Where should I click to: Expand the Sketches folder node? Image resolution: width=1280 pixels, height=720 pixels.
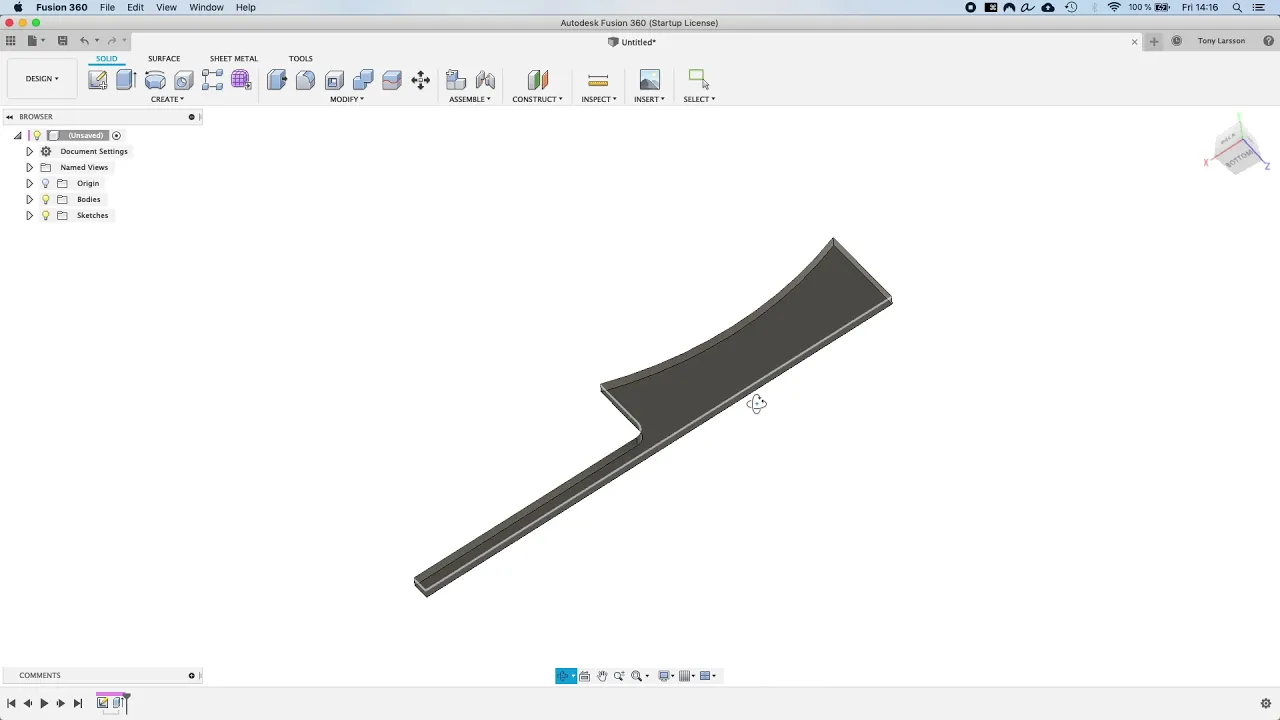[29, 215]
